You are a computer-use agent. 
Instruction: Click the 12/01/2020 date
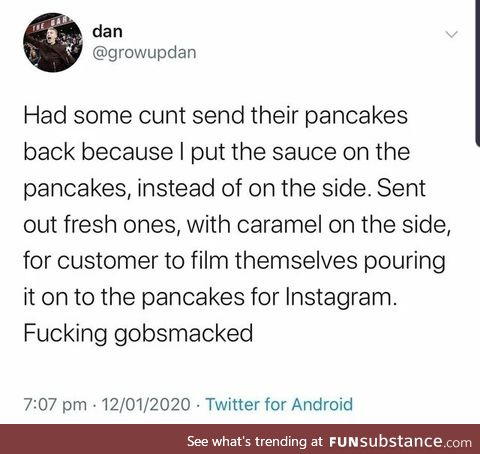146,404
